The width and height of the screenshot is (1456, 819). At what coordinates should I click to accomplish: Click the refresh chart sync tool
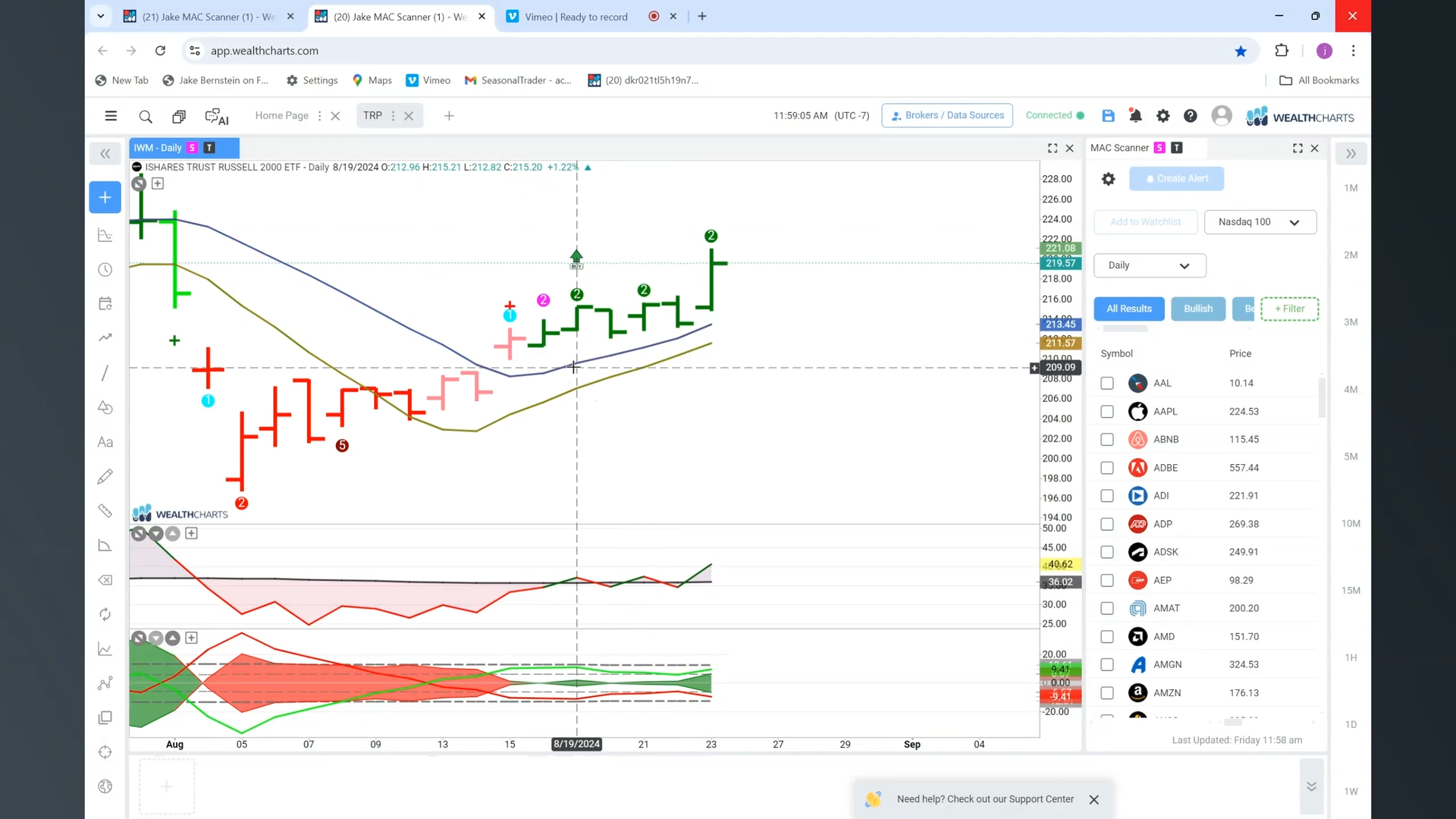(x=105, y=614)
